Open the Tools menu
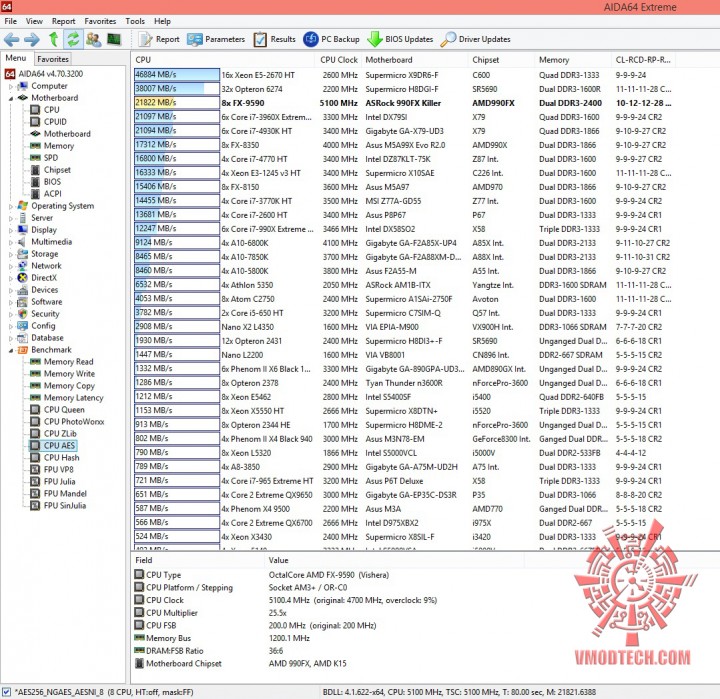The image size is (720, 699). [135, 21]
